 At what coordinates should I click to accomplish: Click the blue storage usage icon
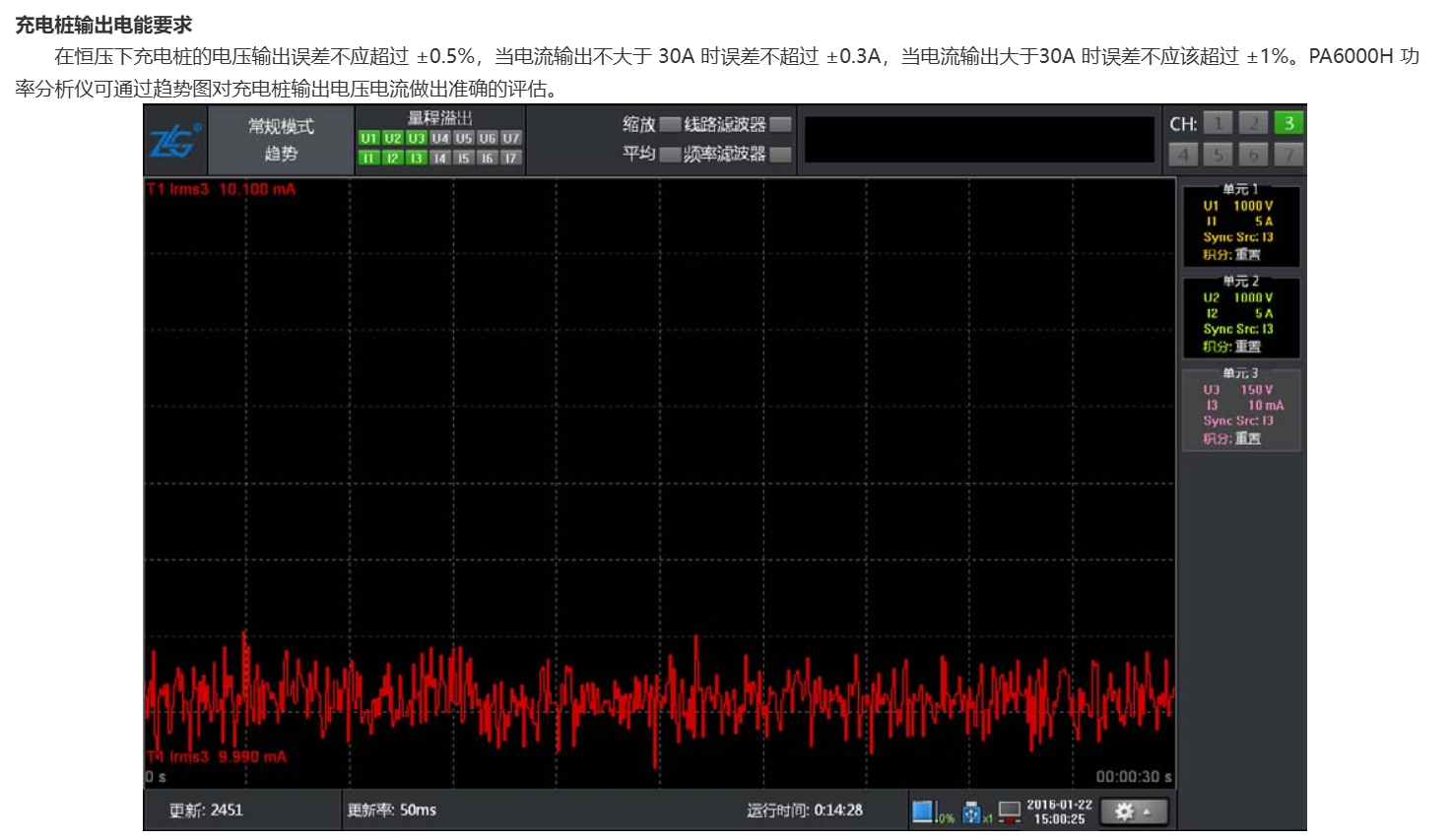tap(922, 811)
